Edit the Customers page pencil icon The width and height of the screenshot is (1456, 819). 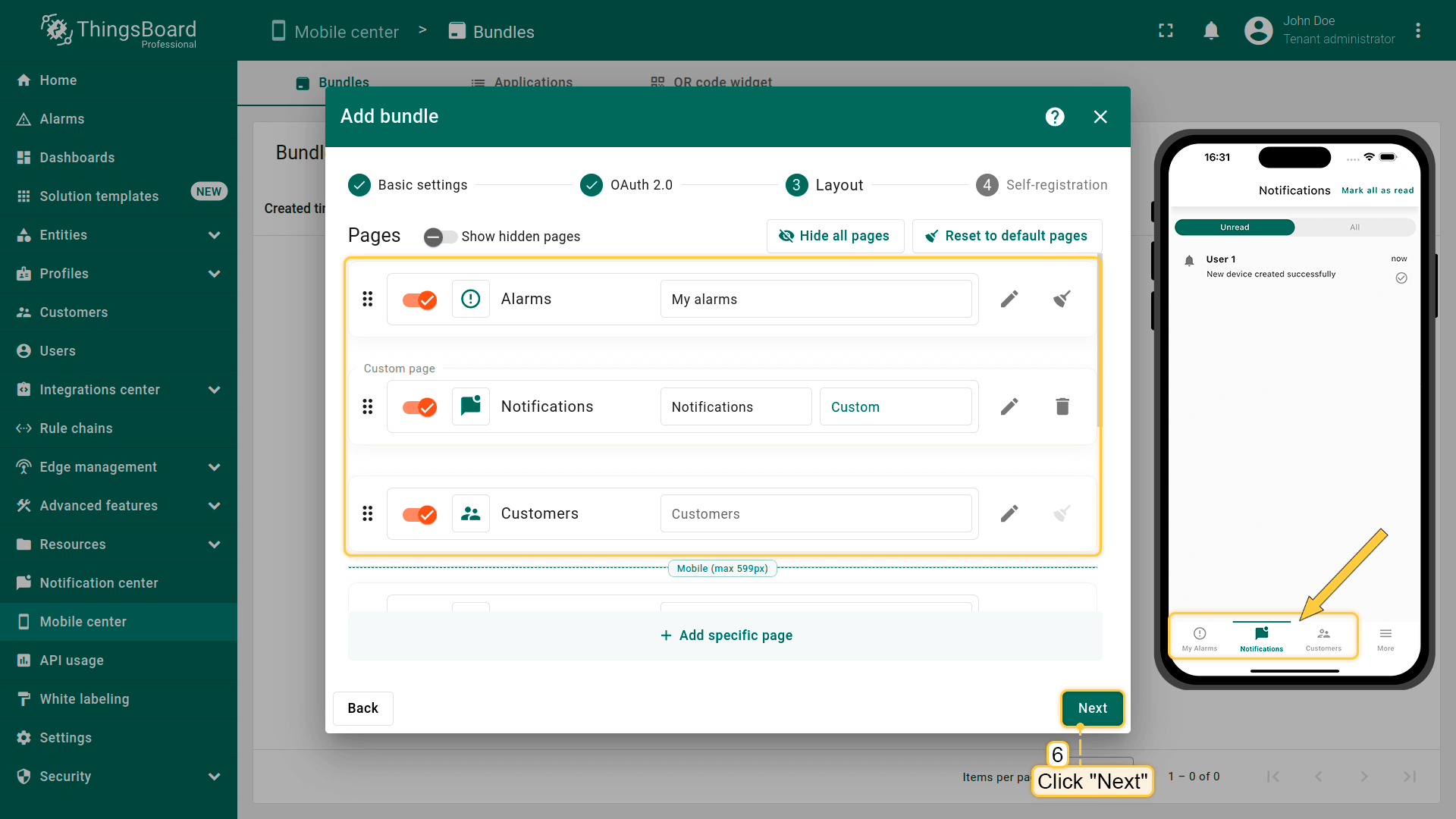pyautogui.click(x=1009, y=514)
